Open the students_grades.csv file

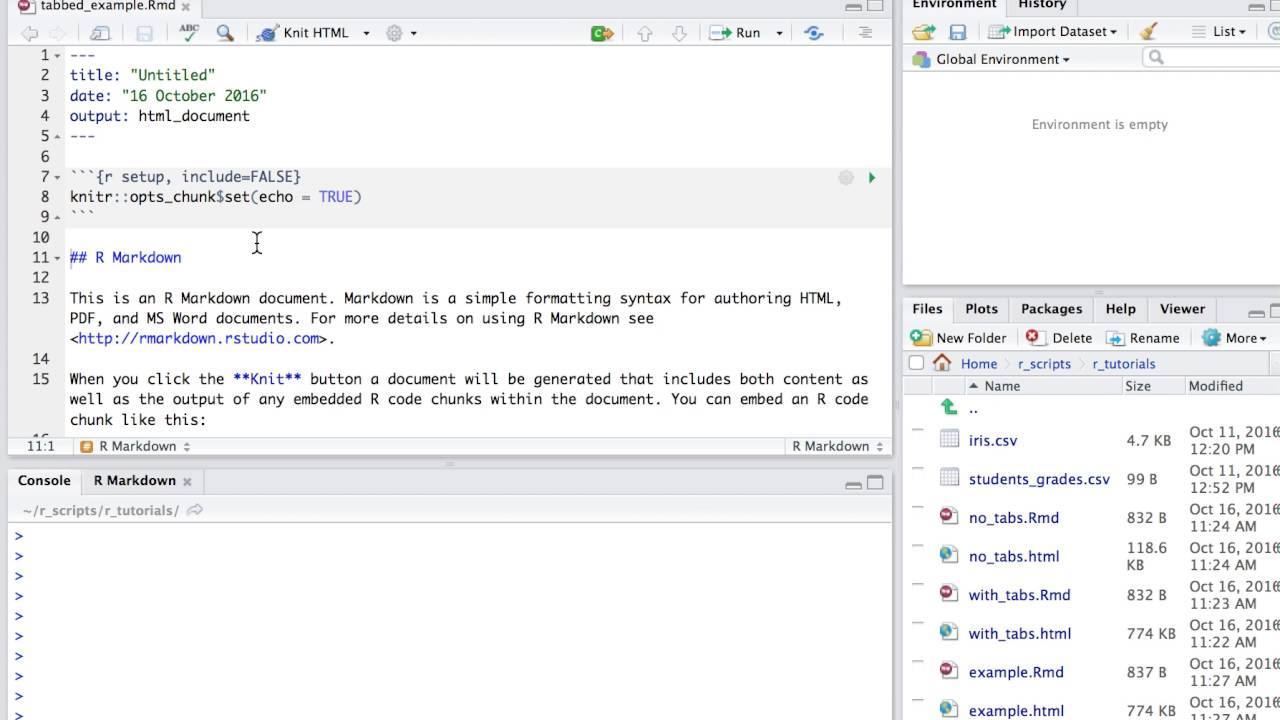[x=1039, y=479]
